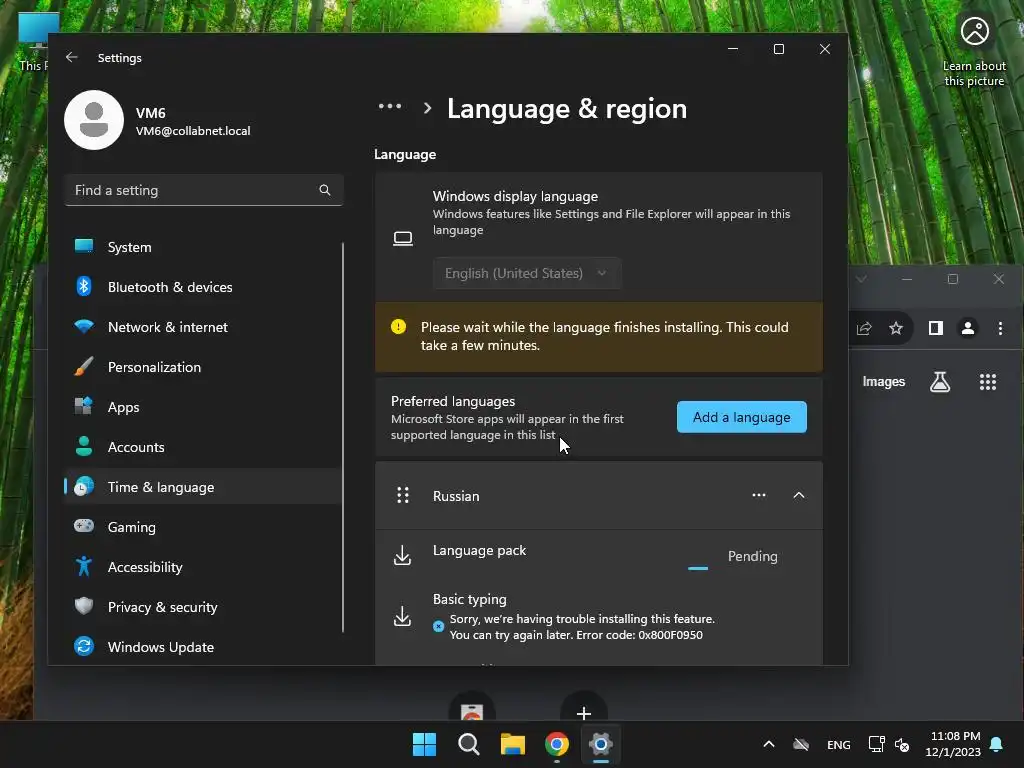Viewport: 1024px width, 768px height.
Task: Select Time & language category
Action: click(202, 487)
